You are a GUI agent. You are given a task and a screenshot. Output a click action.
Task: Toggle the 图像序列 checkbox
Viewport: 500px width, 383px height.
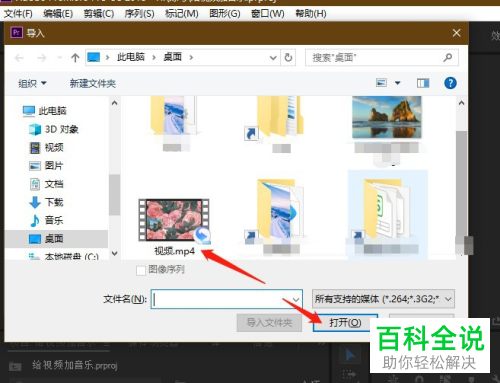(x=141, y=270)
